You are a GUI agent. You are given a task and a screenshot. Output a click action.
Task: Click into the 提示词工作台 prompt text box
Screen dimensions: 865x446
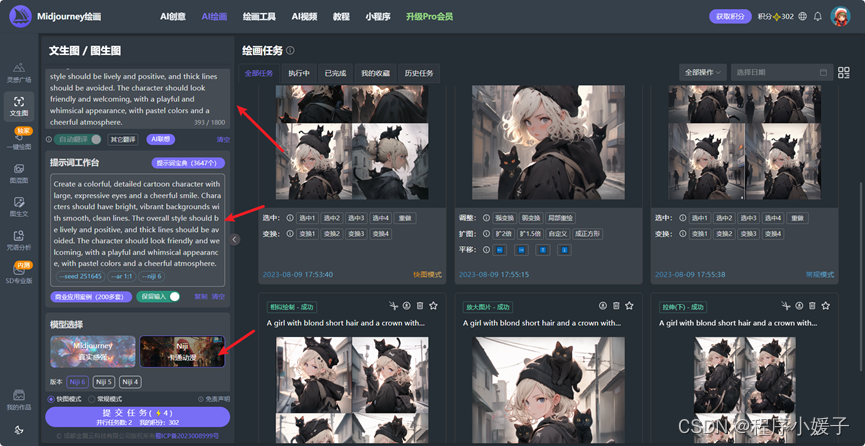click(137, 230)
